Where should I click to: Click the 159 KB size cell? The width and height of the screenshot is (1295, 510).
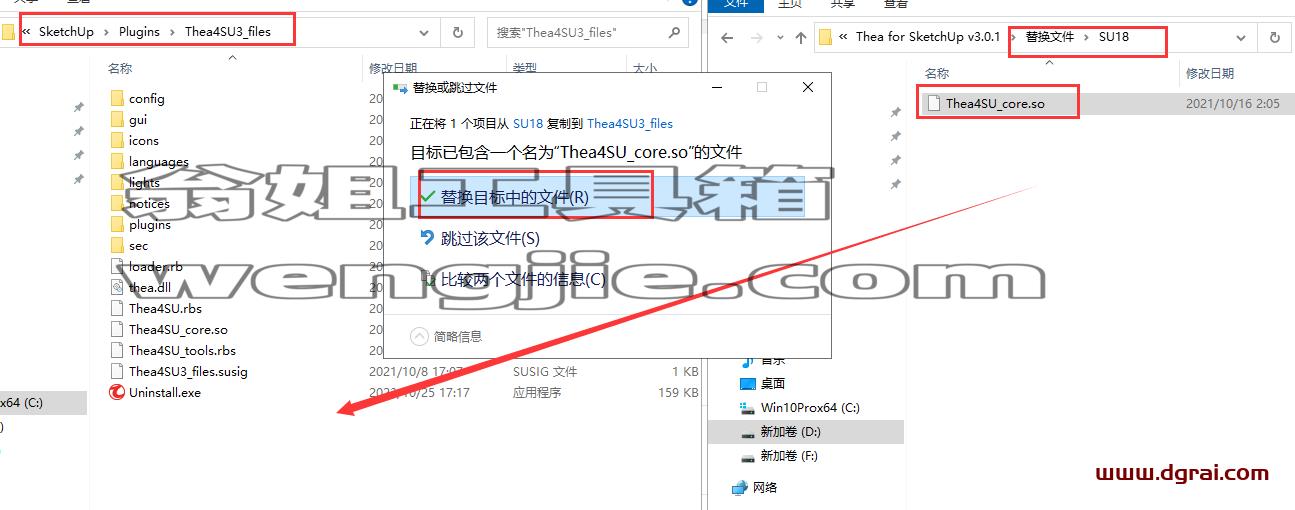point(676,392)
